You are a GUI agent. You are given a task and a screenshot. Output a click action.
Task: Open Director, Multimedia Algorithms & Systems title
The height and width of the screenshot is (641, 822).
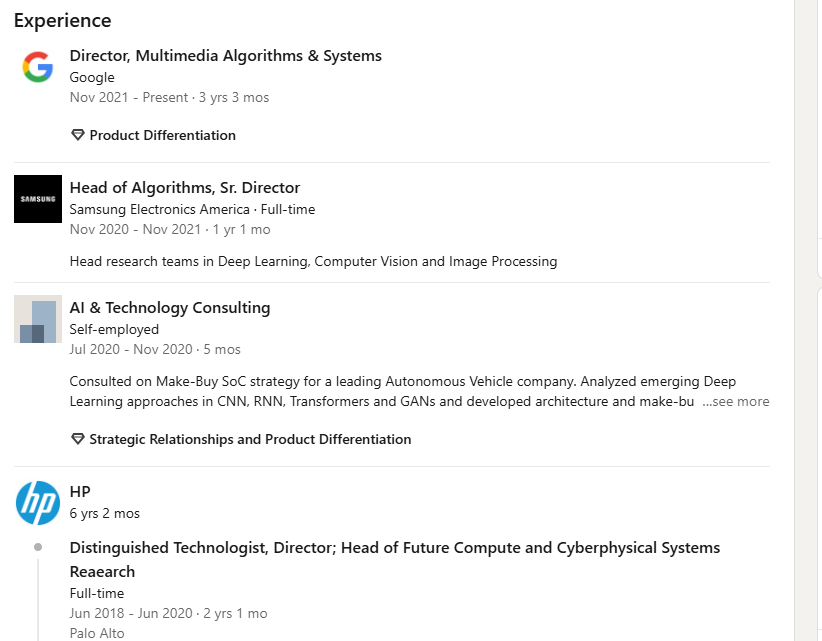(225, 56)
